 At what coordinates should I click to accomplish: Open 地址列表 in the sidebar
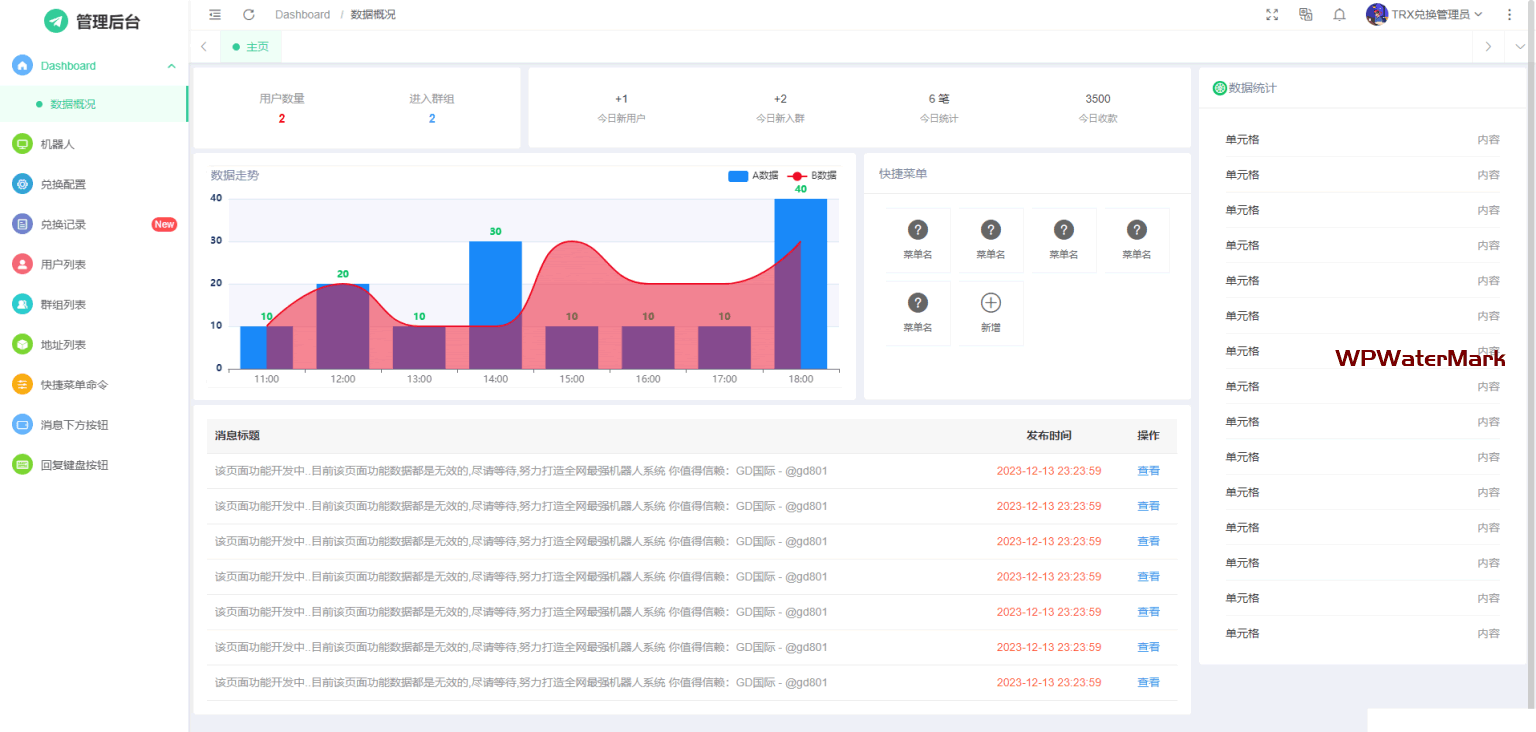tap(63, 344)
